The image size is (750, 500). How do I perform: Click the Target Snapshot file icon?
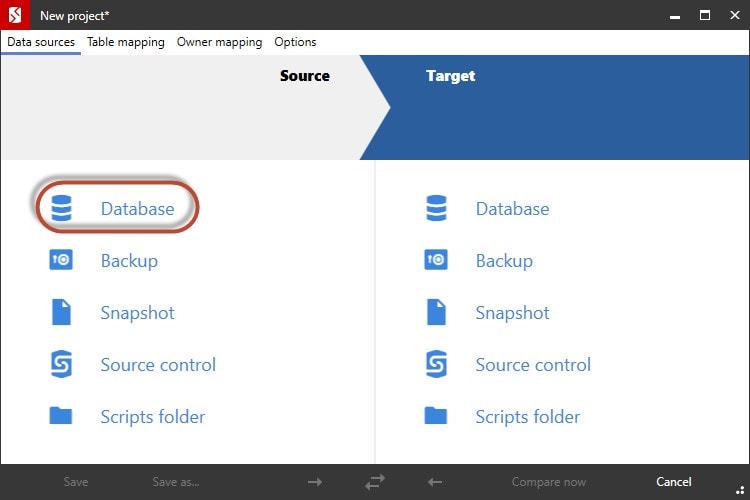[x=436, y=312]
